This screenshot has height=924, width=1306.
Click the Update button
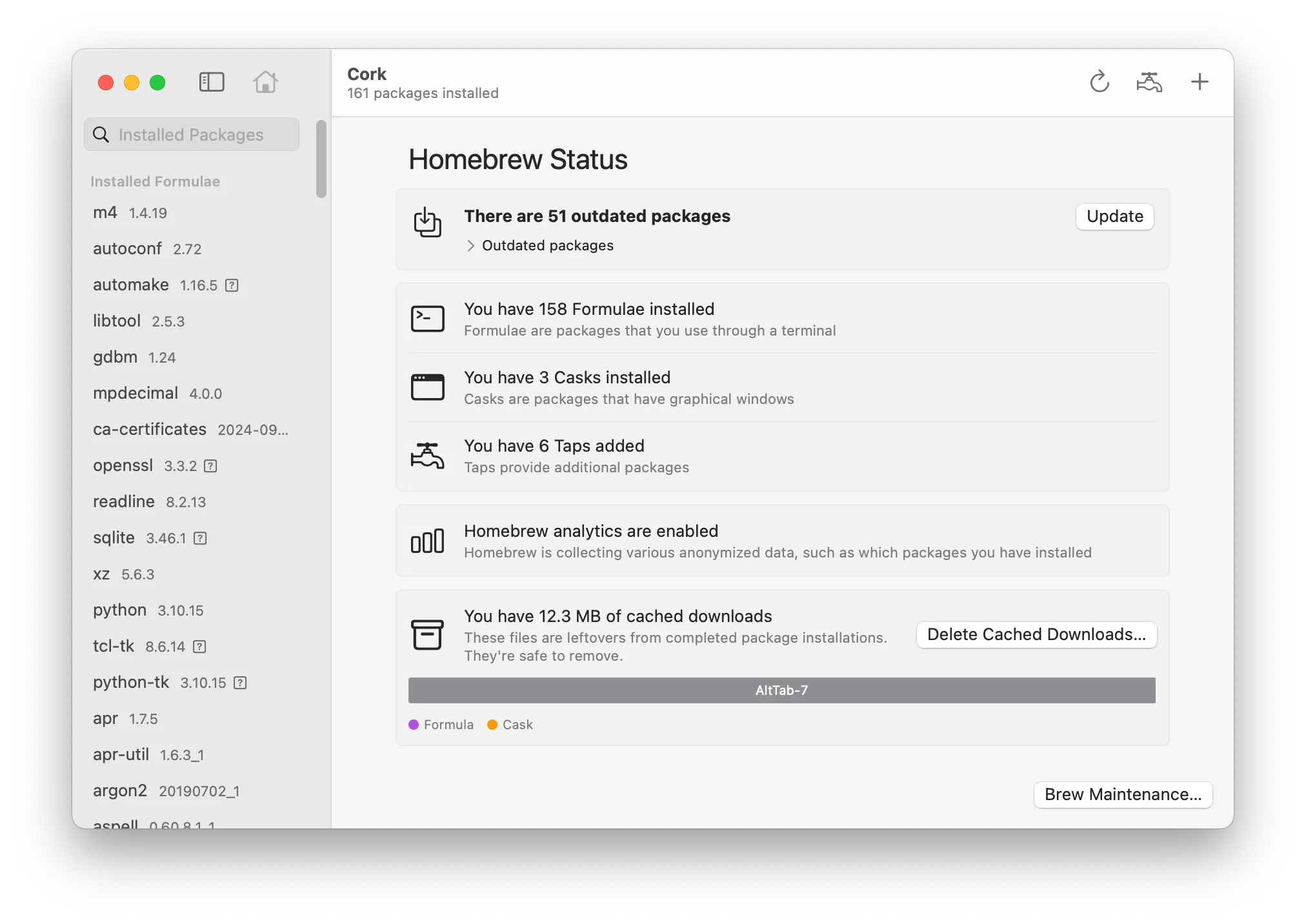pyautogui.click(x=1114, y=216)
